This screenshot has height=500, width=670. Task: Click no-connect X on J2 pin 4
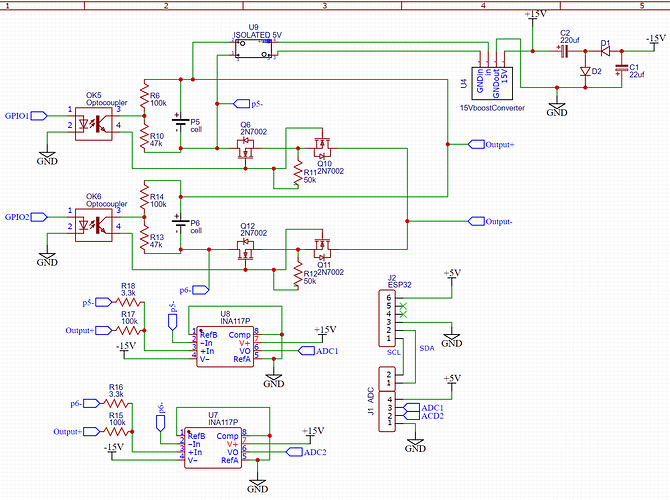pos(403,314)
